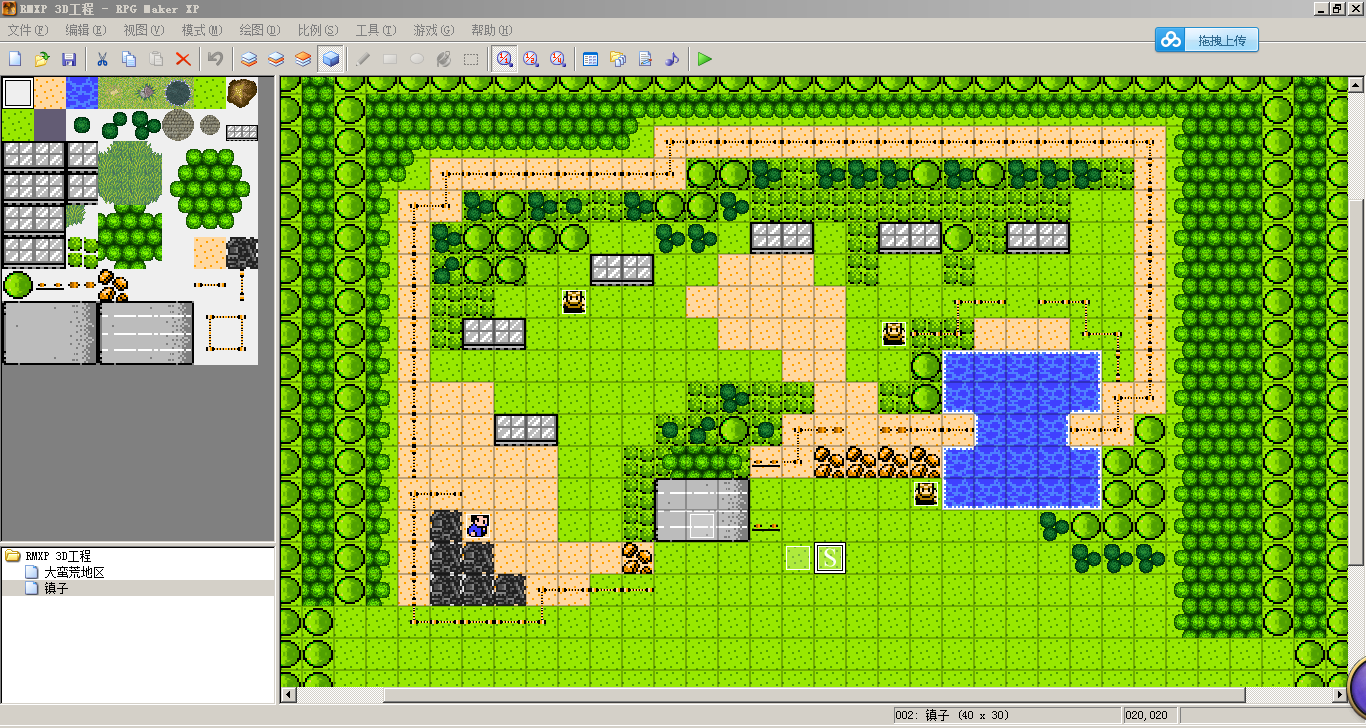Create a new project with the toolbar icon
The height and width of the screenshot is (728, 1366).
(15, 59)
